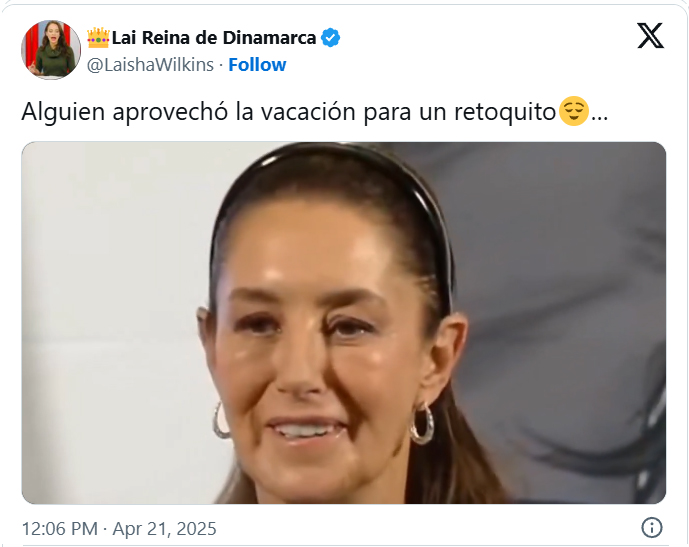Screen dimensions: 689x547
Task: Click the 12:06 PM time text
Action: coord(60,529)
